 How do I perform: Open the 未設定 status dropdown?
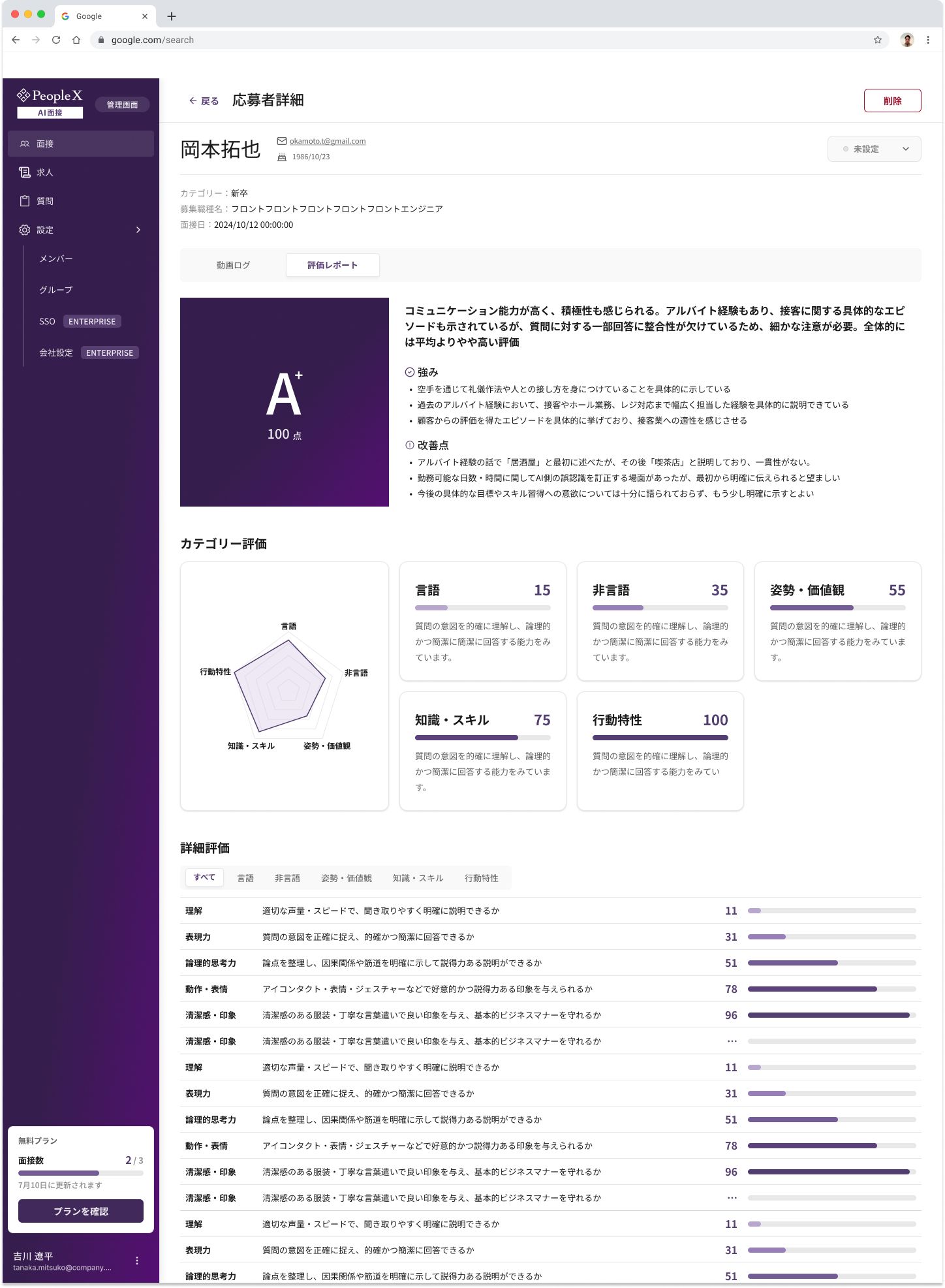pyautogui.click(x=874, y=149)
